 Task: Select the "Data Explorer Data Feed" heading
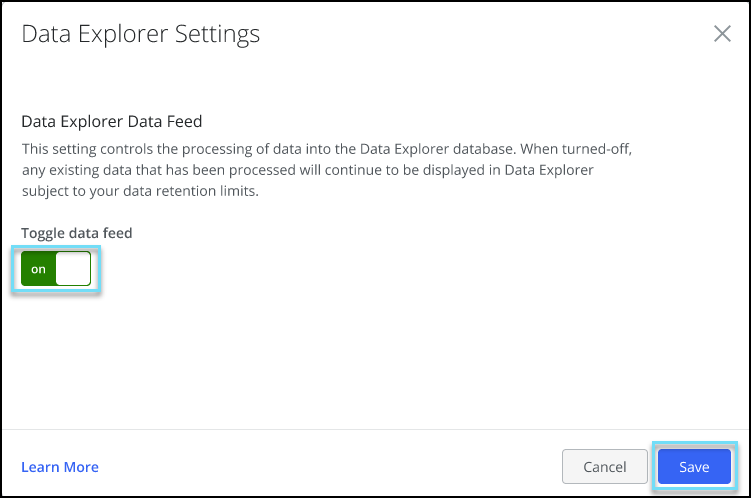coord(112,122)
